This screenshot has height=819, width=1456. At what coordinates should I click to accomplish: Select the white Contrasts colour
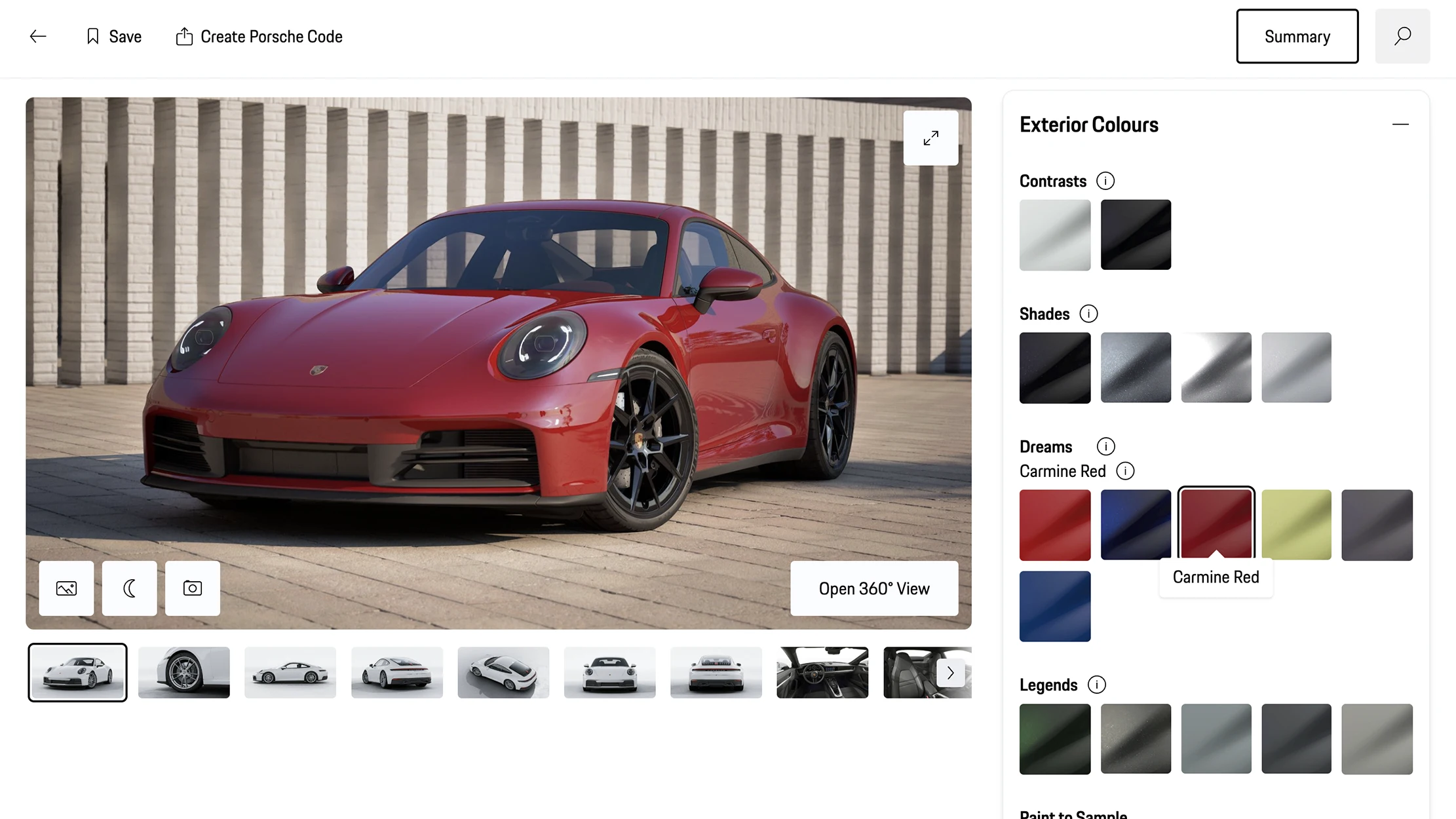click(x=1055, y=235)
